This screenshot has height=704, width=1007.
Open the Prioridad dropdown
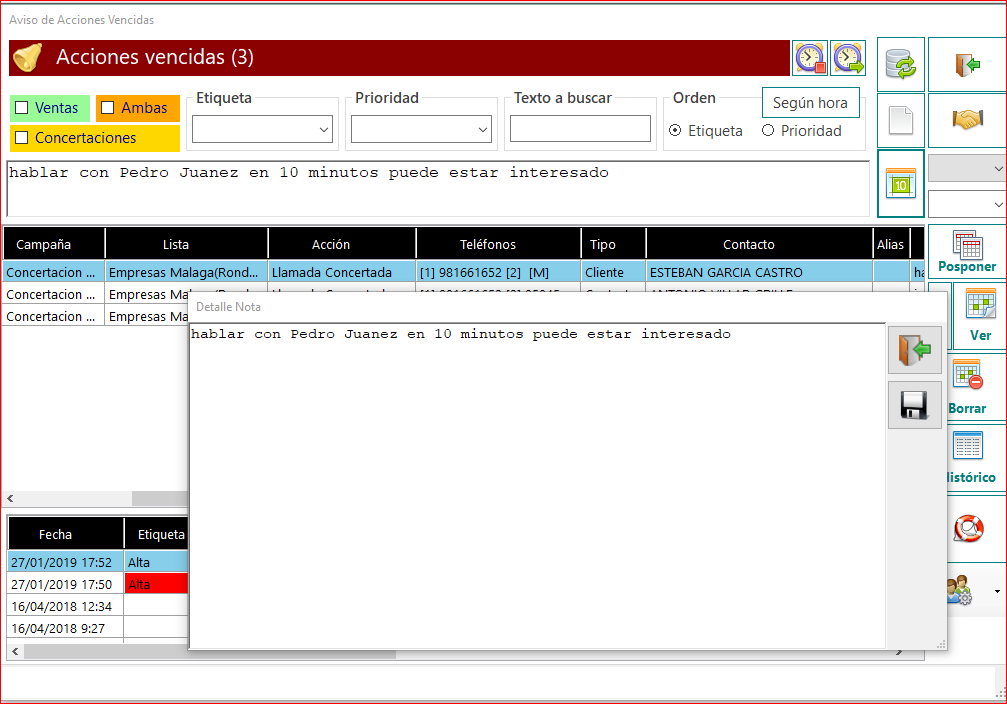point(421,129)
